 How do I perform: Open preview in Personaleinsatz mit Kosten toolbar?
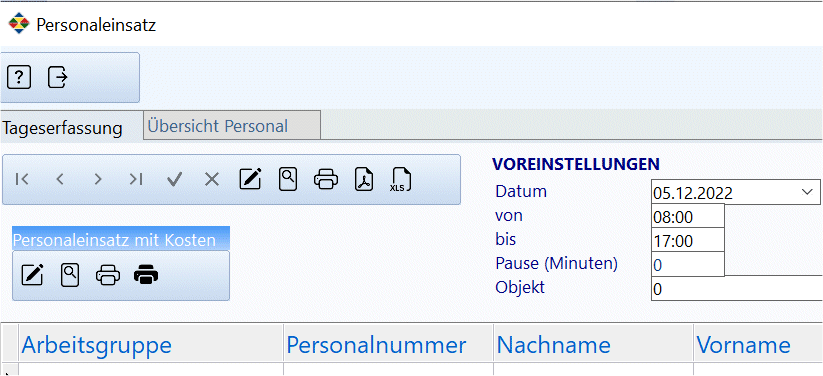[x=70, y=275]
